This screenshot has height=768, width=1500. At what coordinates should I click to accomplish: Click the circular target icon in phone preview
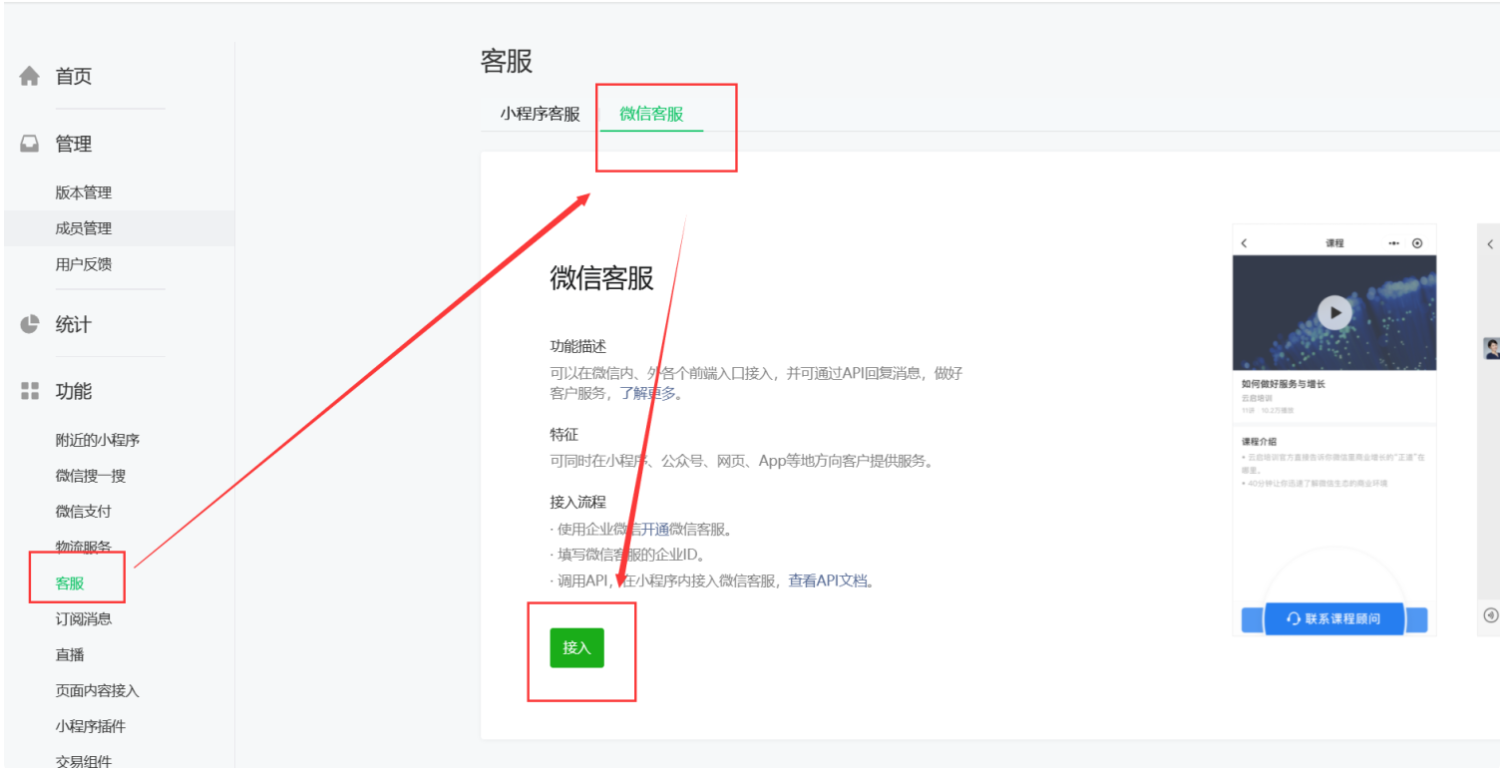(1417, 243)
